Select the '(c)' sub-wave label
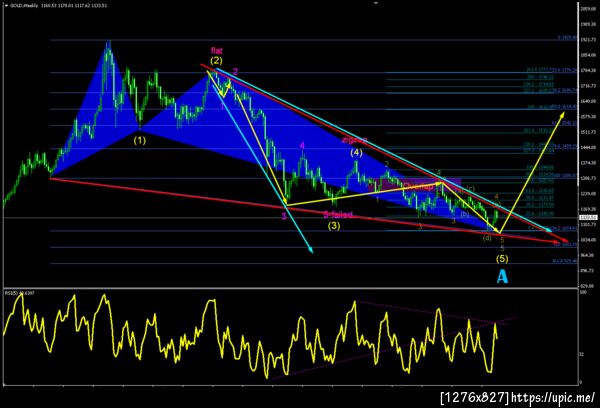Screen dimensions: 600x408 [x=471, y=189]
